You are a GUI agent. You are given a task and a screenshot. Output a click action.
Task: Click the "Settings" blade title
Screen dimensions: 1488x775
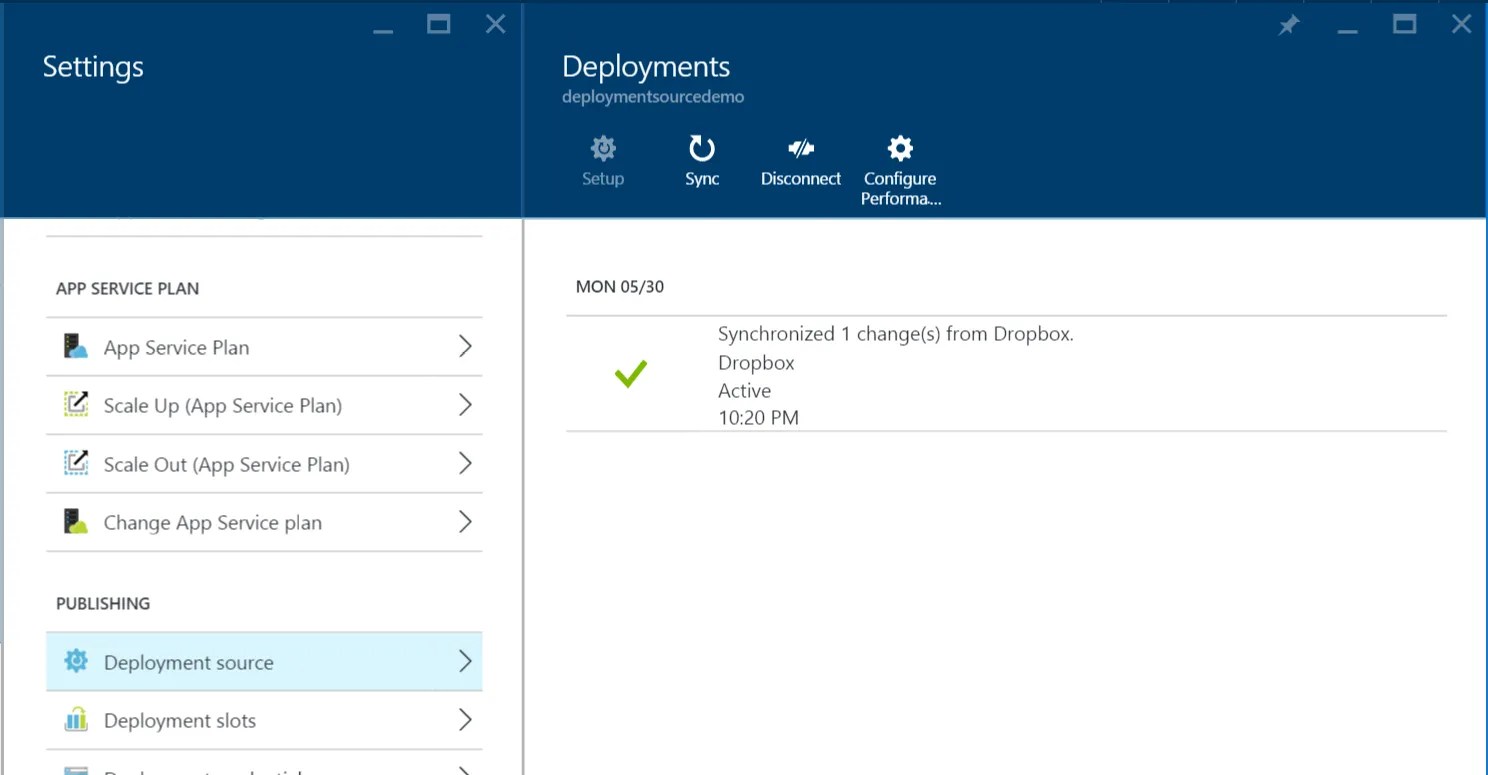coord(93,67)
